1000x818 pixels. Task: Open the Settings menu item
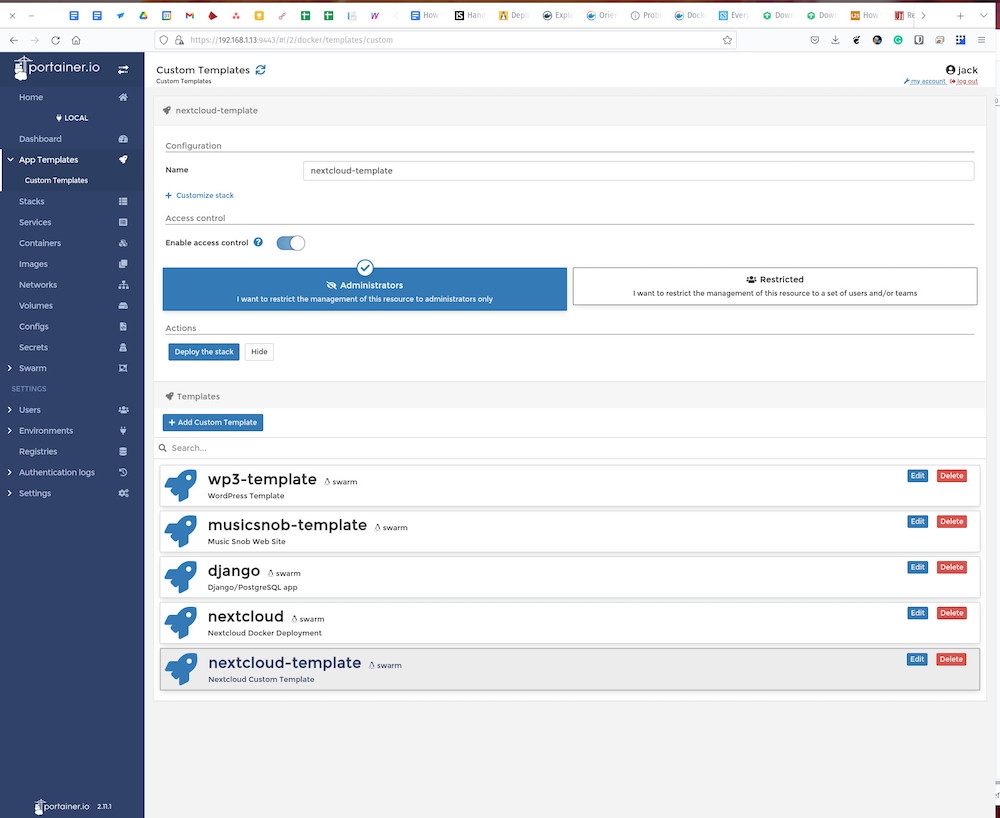35,492
